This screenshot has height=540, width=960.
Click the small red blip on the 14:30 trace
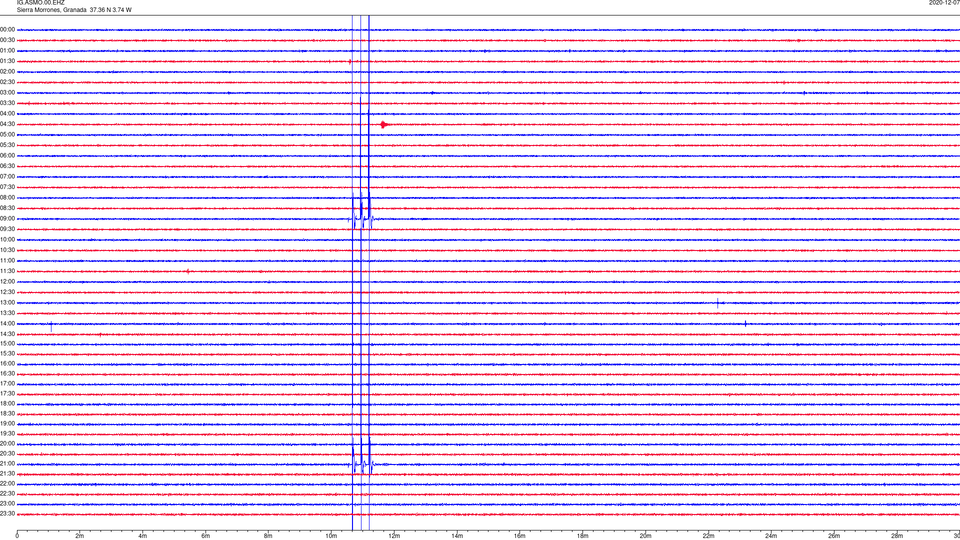(x=100, y=334)
